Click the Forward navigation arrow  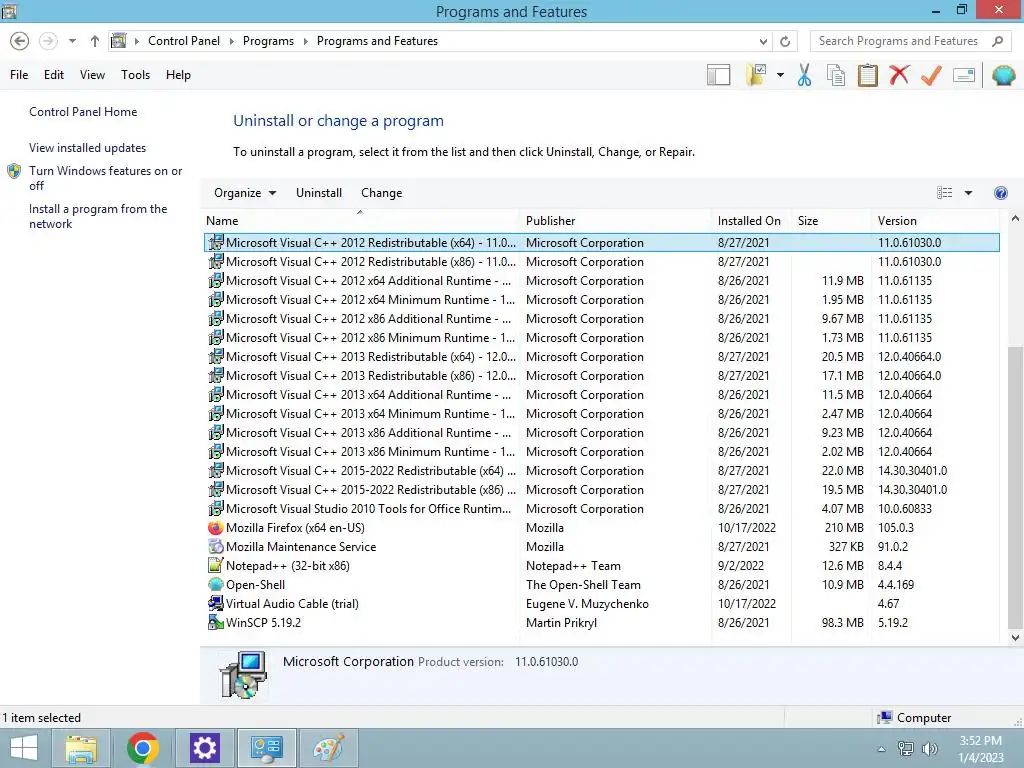48,41
